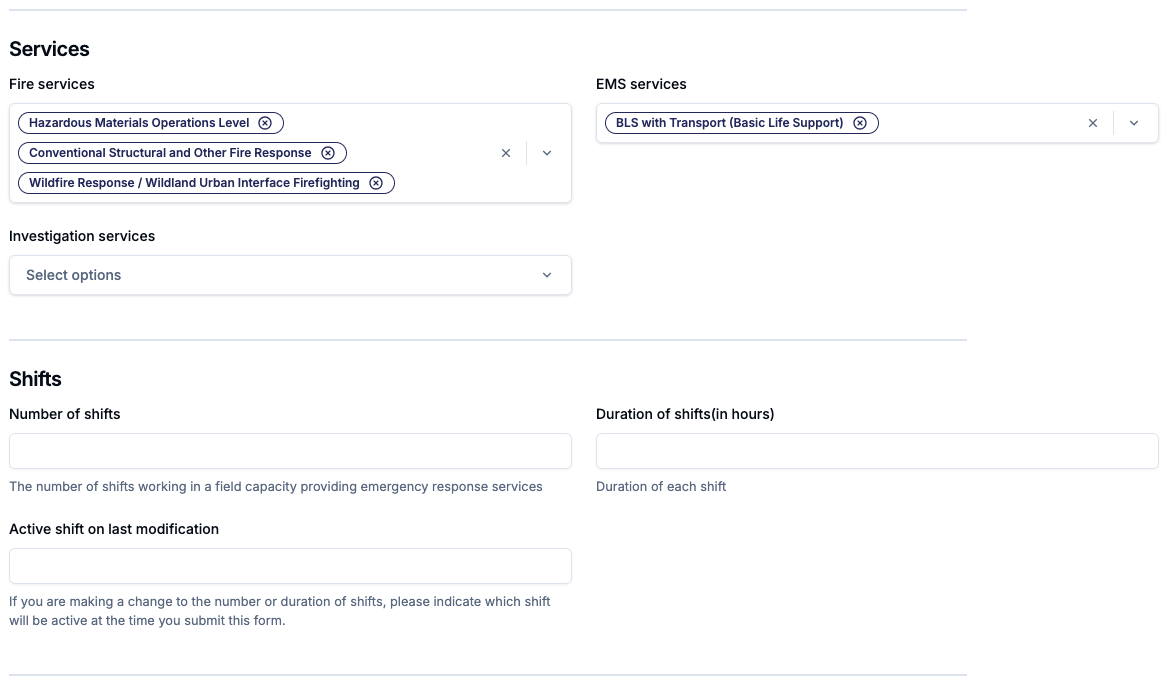Click the Duration of shifts(in hours) label
The height and width of the screenshot is (694, 1174).
point(685,414)
